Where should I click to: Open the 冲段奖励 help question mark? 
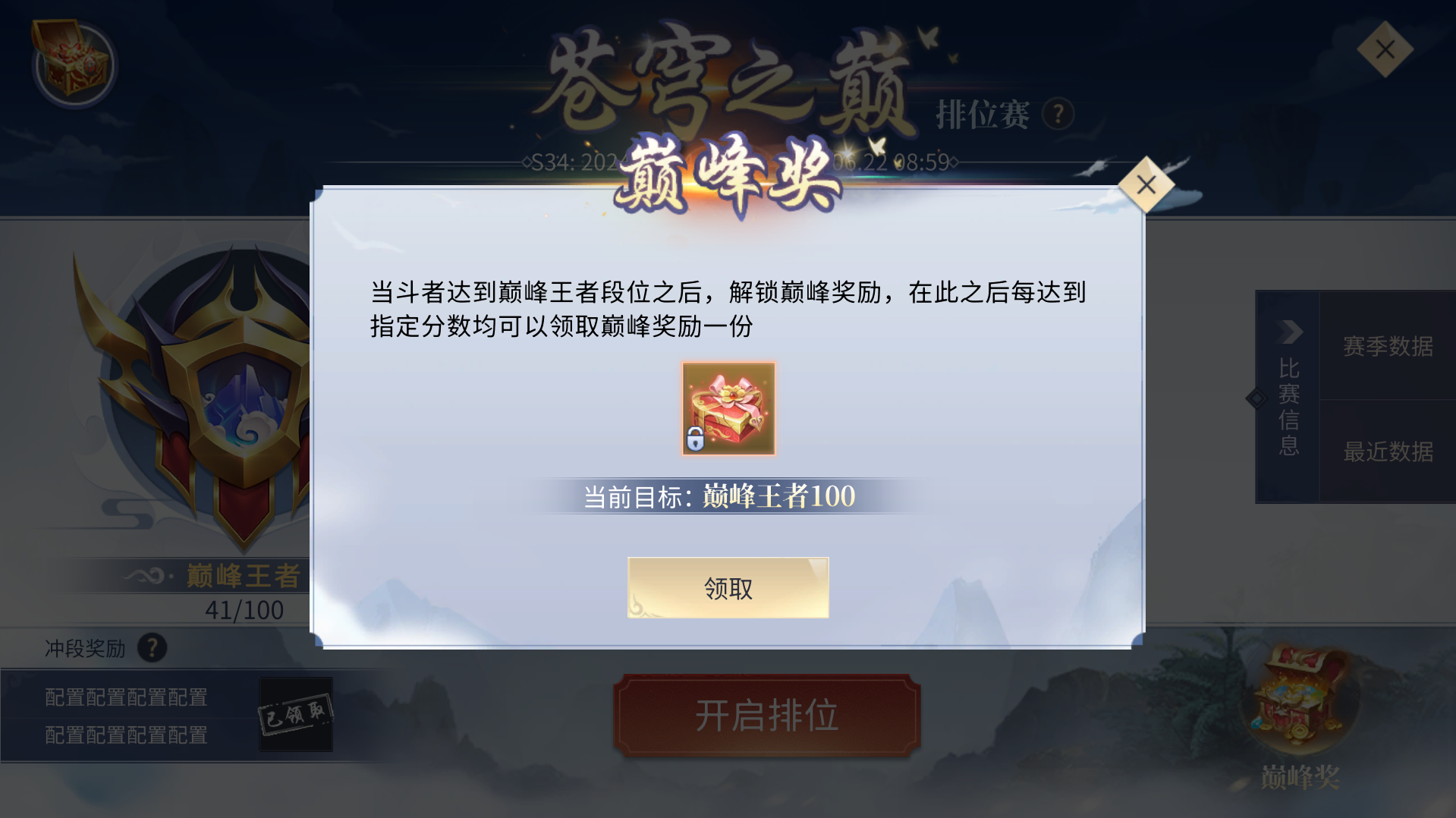(153, 648)
